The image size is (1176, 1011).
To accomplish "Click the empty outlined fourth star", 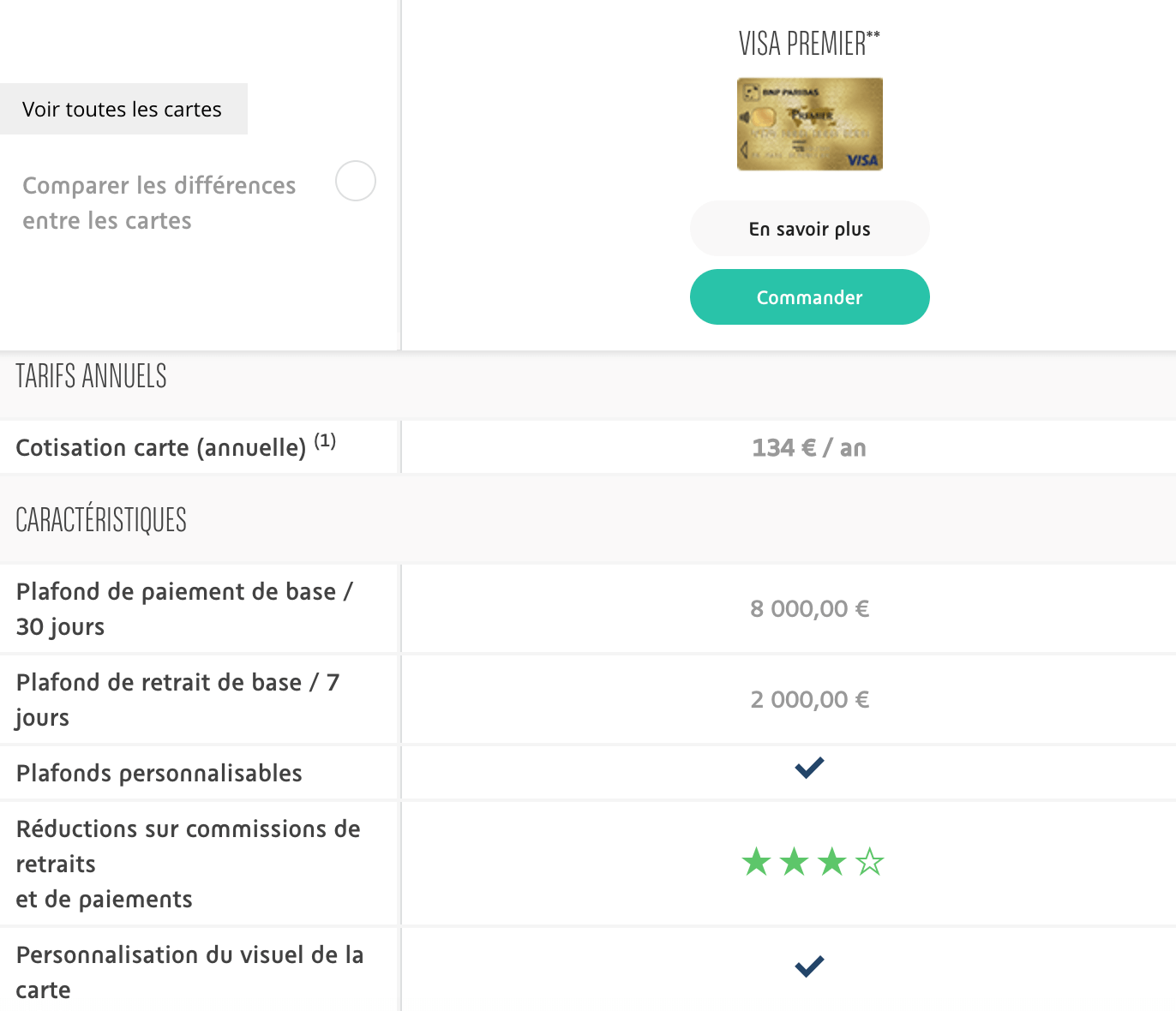I will (869, 862).
